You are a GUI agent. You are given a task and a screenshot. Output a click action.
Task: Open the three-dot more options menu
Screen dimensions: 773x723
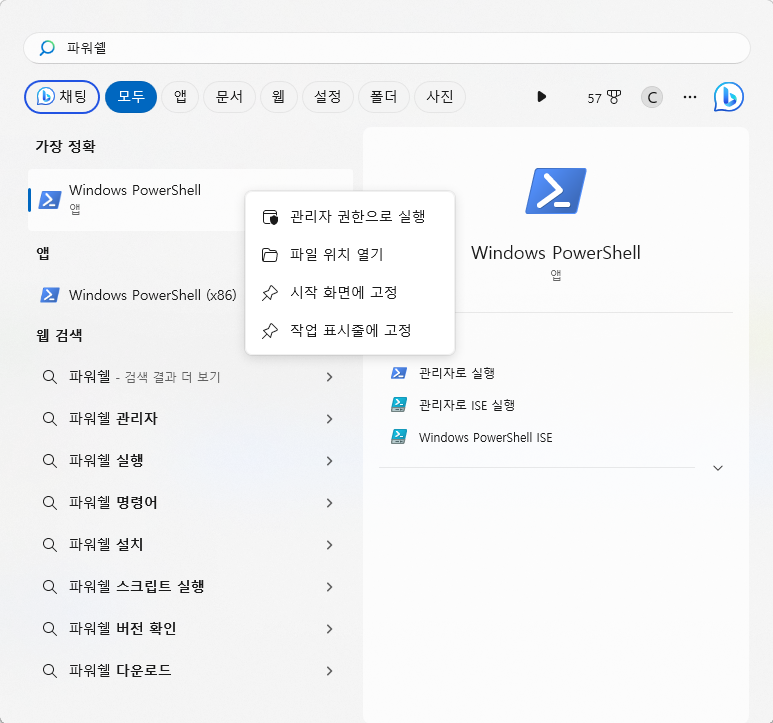[690, 97]
